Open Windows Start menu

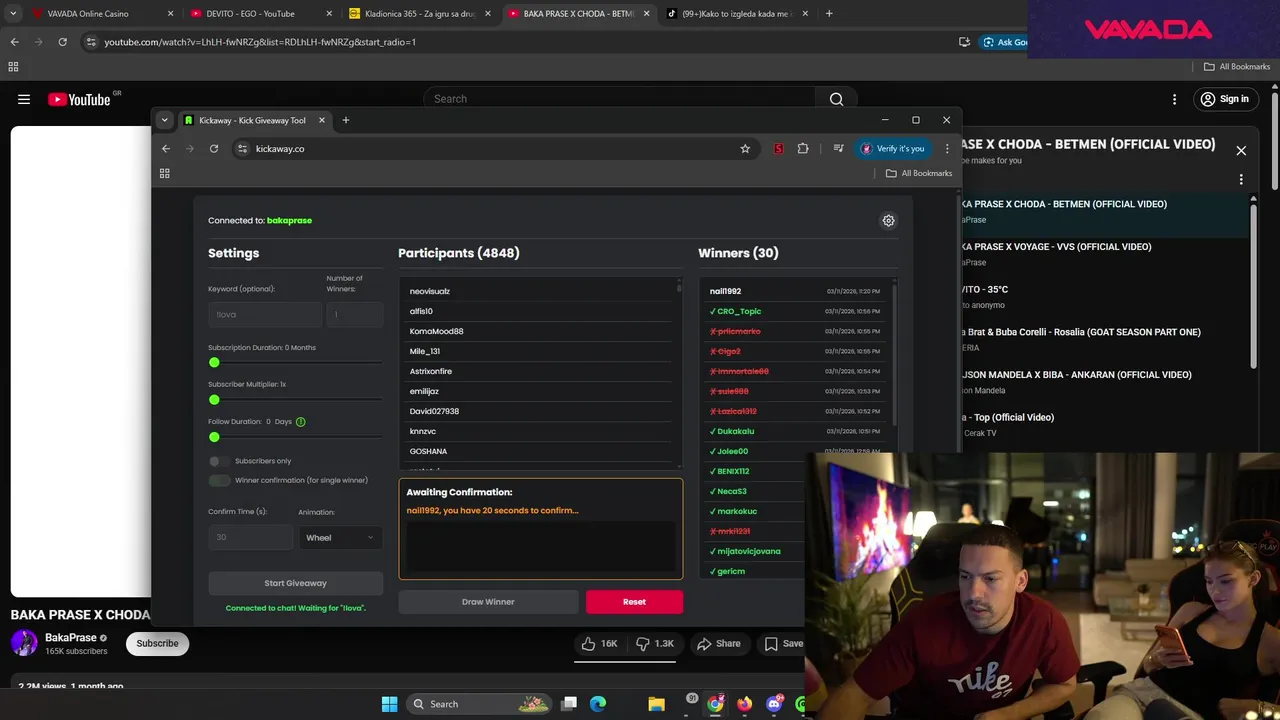click(389, 704)
